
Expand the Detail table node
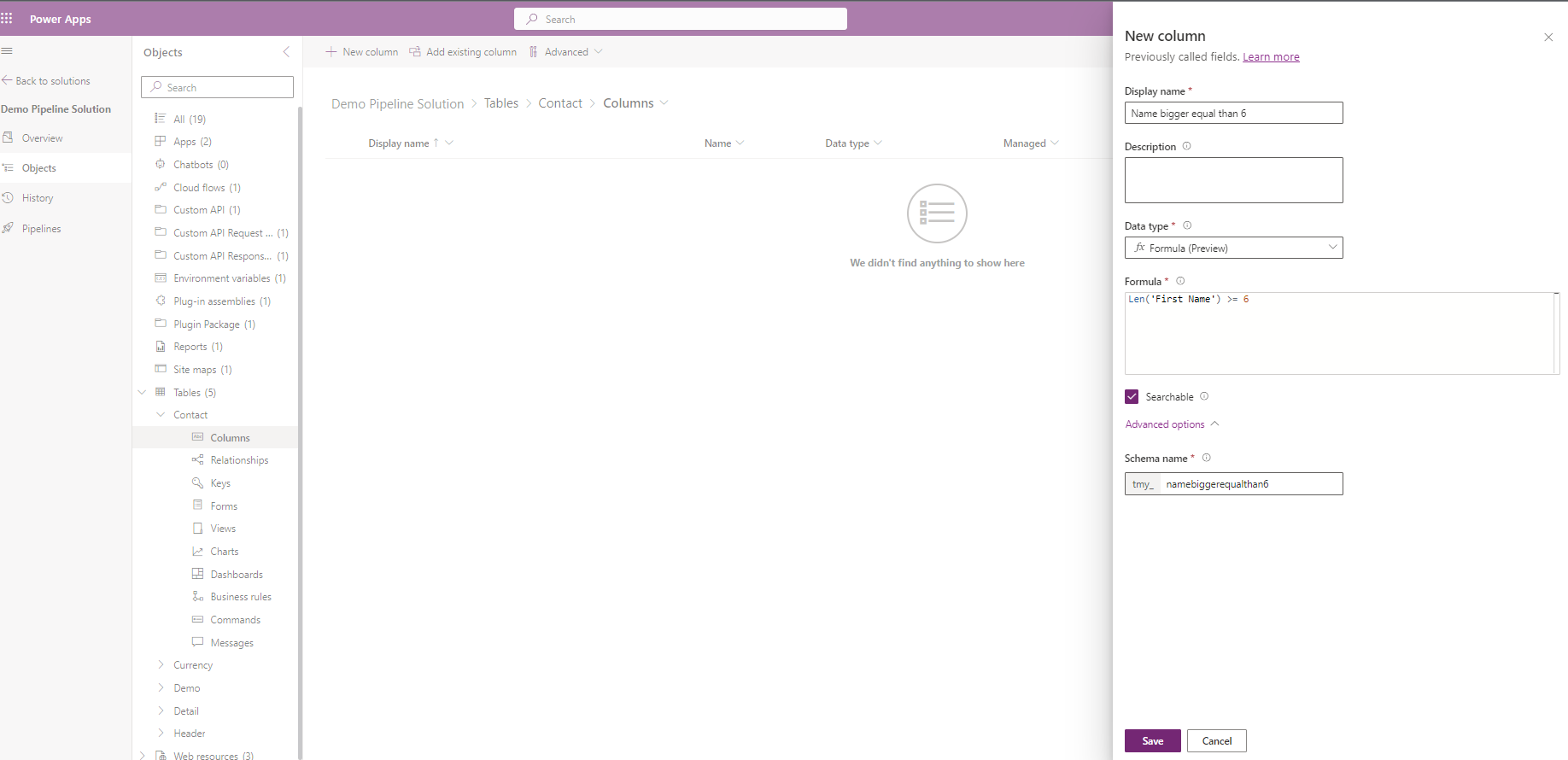161,710
